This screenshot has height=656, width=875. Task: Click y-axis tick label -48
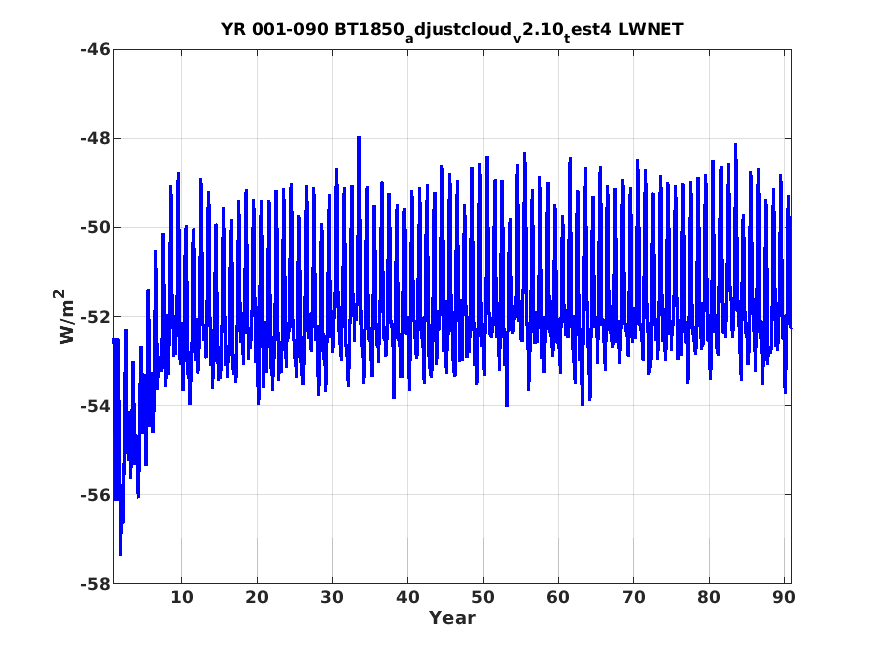coord(95,138)
